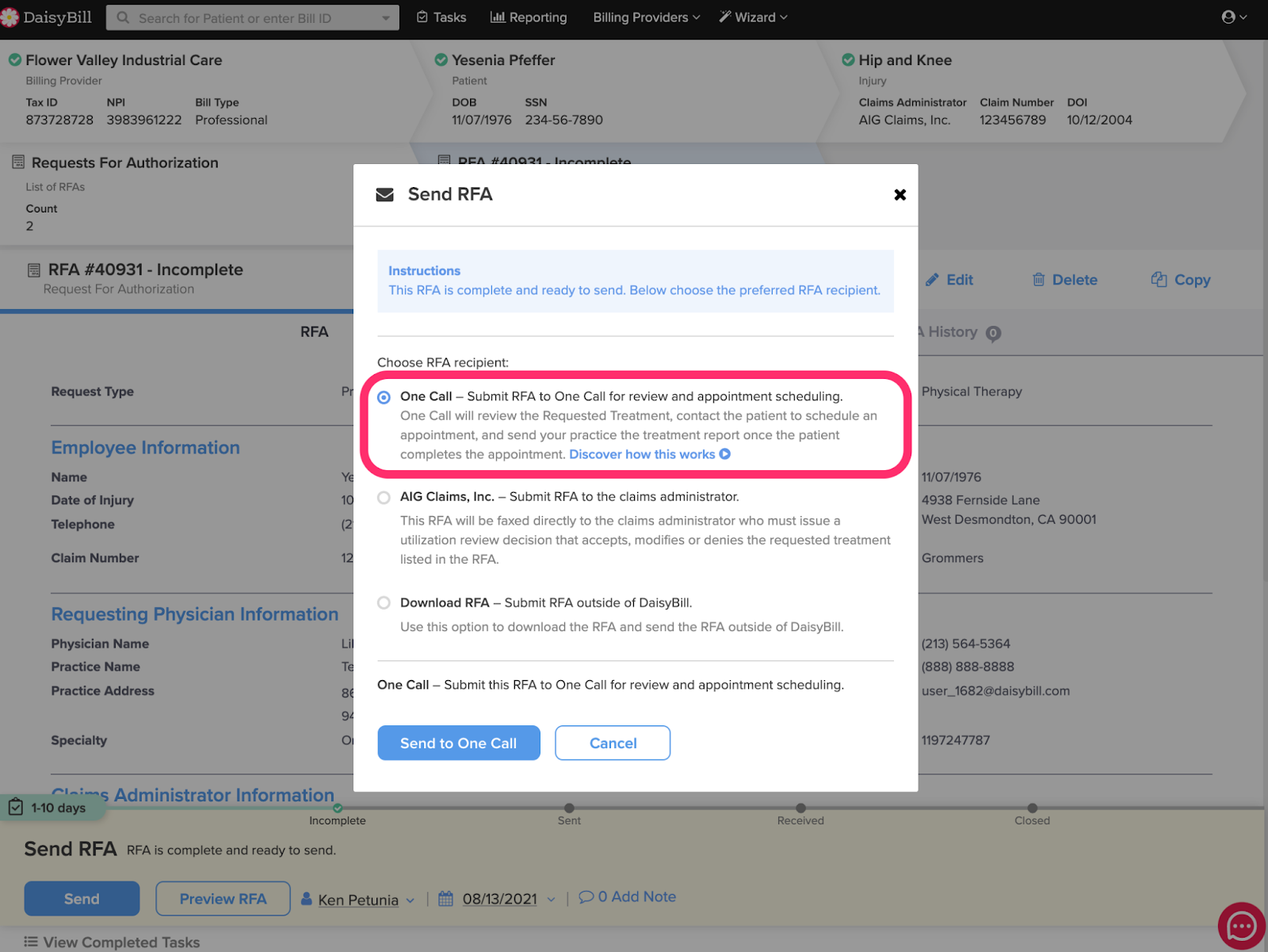1268x952 pixels.
Task: Open the chat support bubble icon
Action: pos(1240,925)
